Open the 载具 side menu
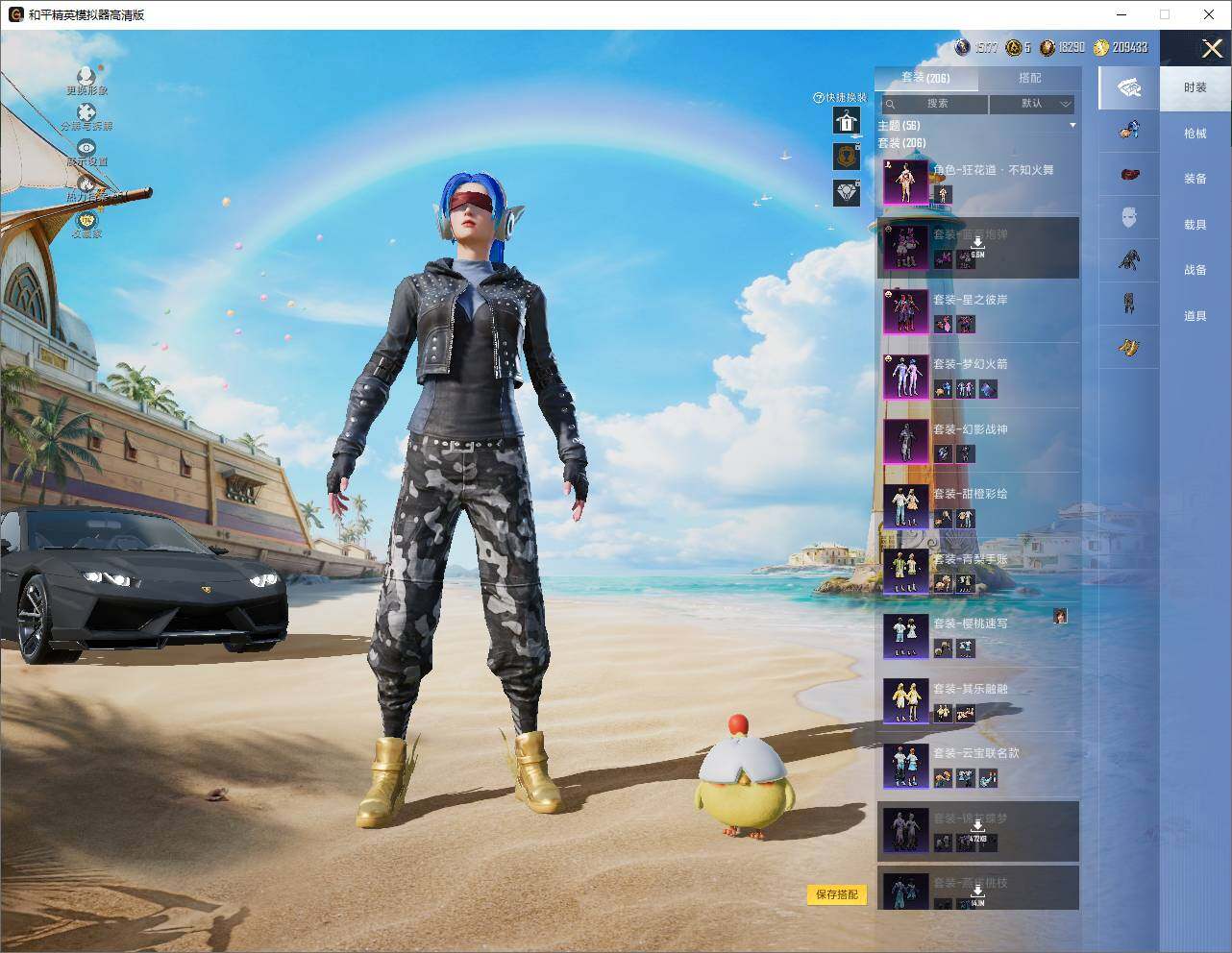The width and height of the screenshot is (1232, 953). coord(1195,225)
